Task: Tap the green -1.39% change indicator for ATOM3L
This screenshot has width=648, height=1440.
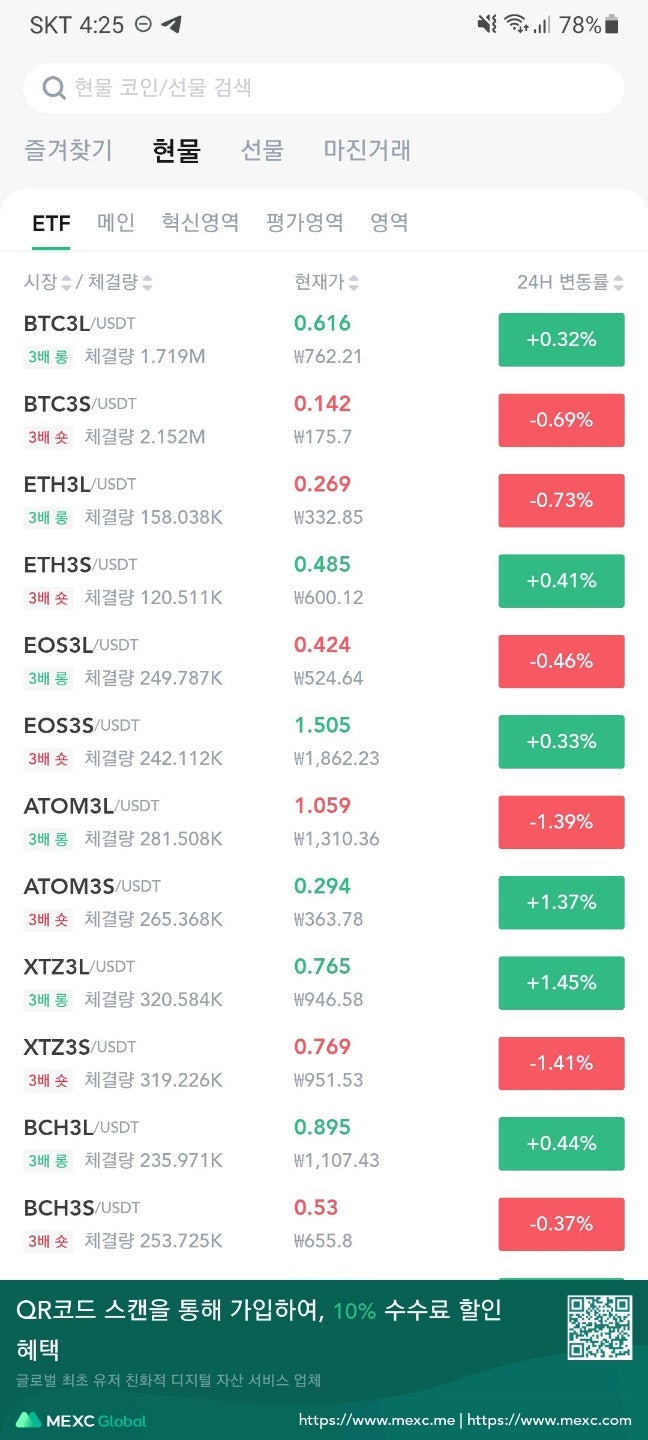Action: tap(561, 821)
